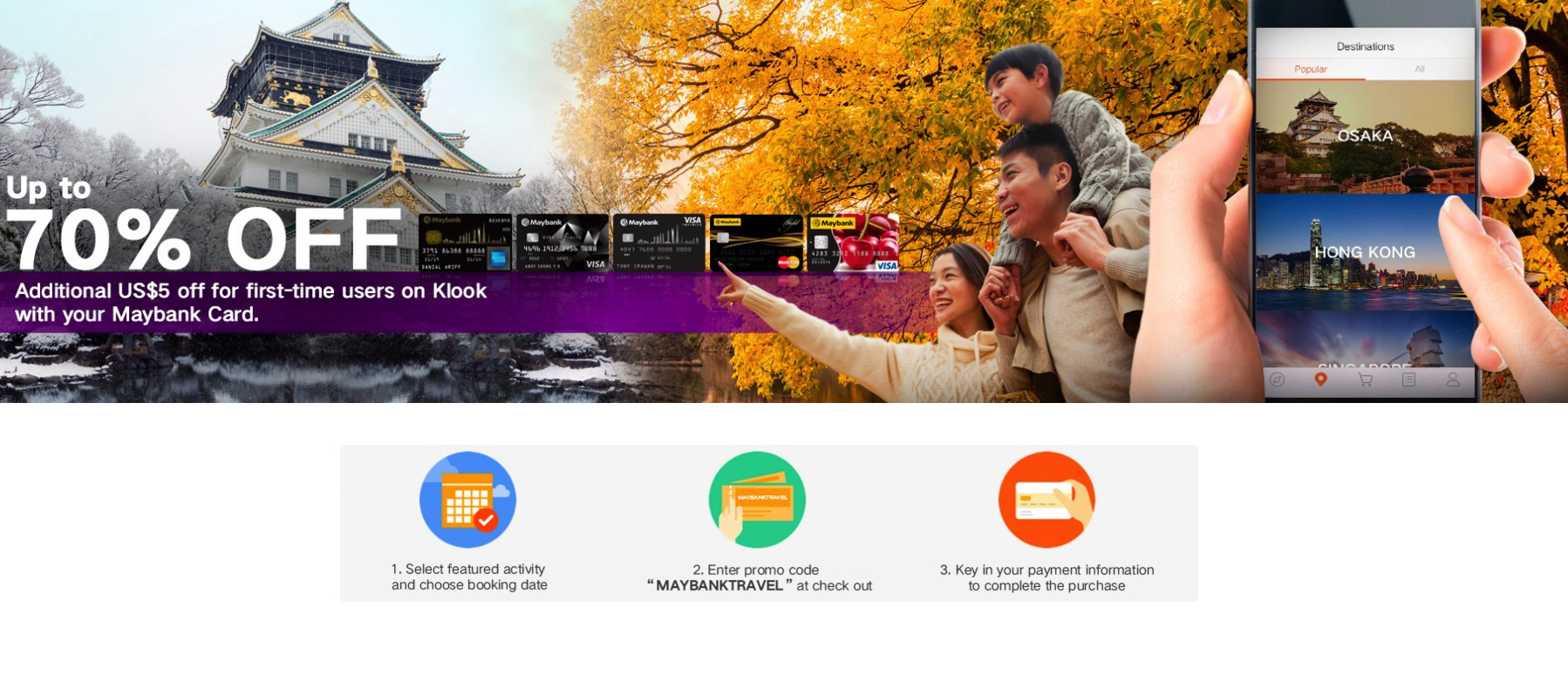
Task: Click the Destinations title on phone
Action: 1365,46
